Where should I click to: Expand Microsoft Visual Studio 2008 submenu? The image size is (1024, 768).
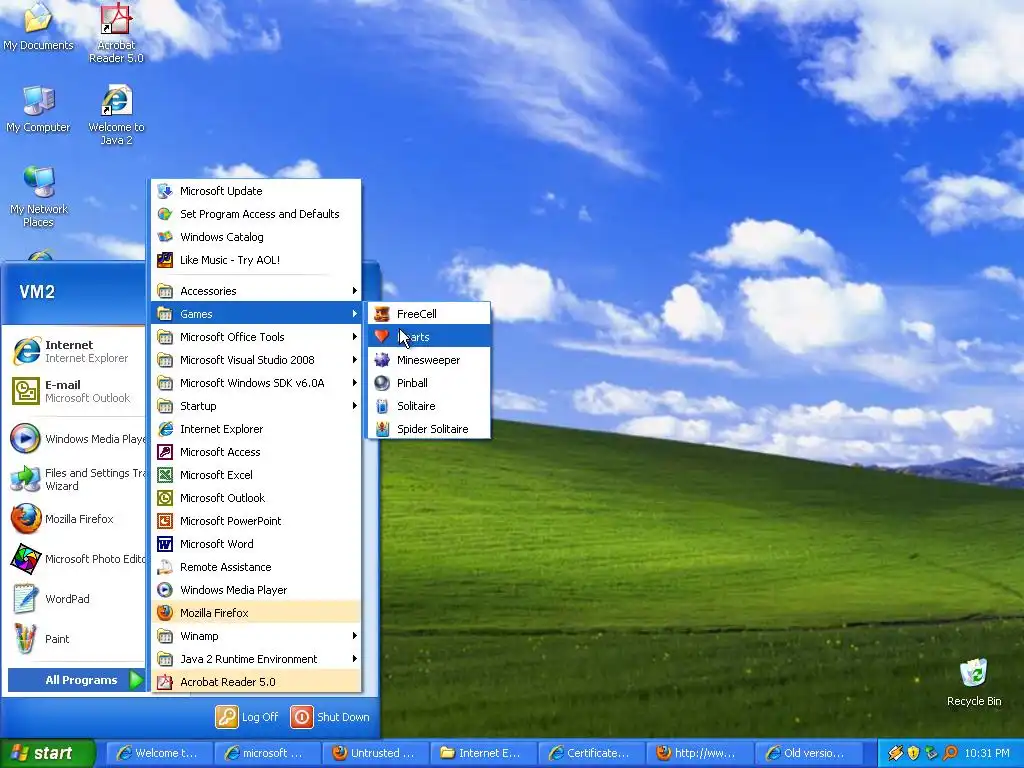[x=257, y=360]
